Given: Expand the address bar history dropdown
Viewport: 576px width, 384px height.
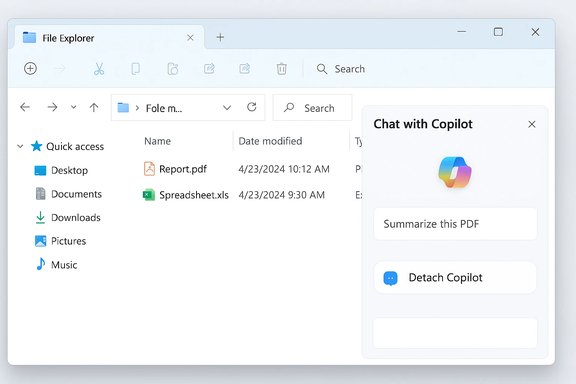Looking at the screenshot, I should (227, 108).
